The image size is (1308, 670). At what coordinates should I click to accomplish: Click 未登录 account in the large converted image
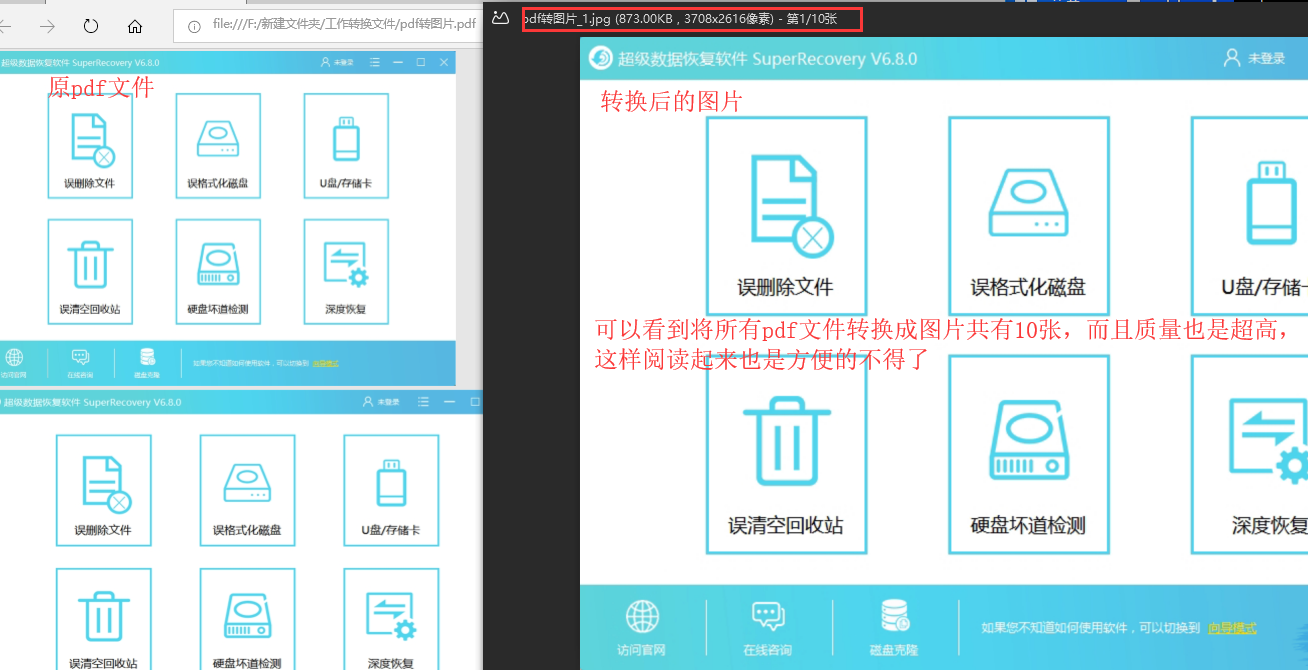1254,59
